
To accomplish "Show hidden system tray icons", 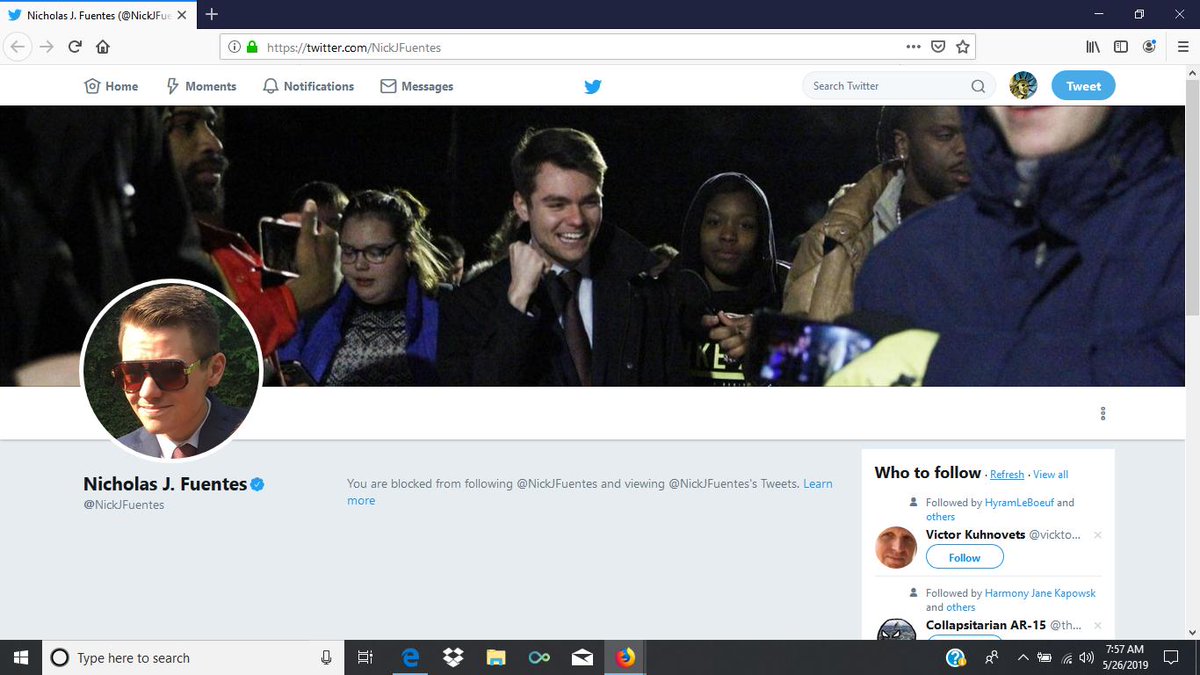I will [1022, 657].
